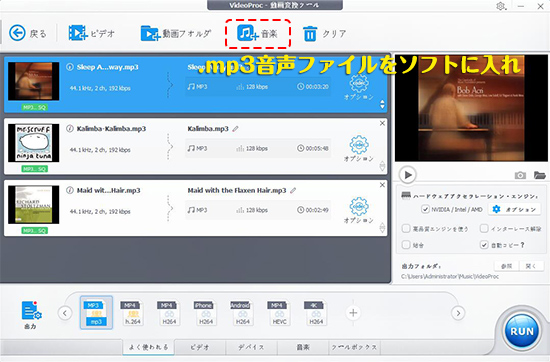
Task: Select the Sleep Away album thumbnail
Action: click(x=34, y=81)
